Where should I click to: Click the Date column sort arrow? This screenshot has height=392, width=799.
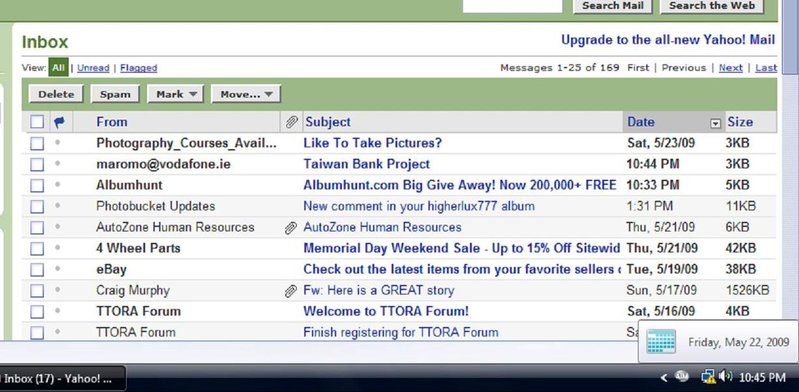tap(716, 123)
